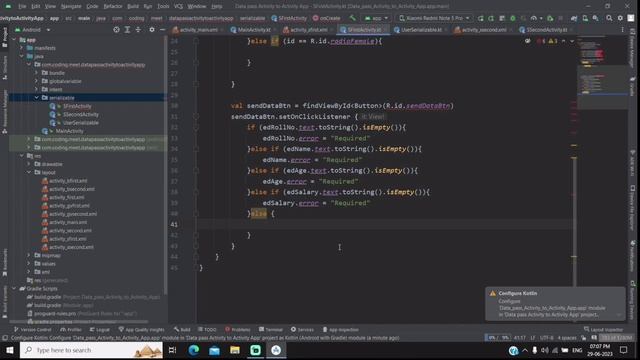Open the Profiler tool window

(71, 329)
